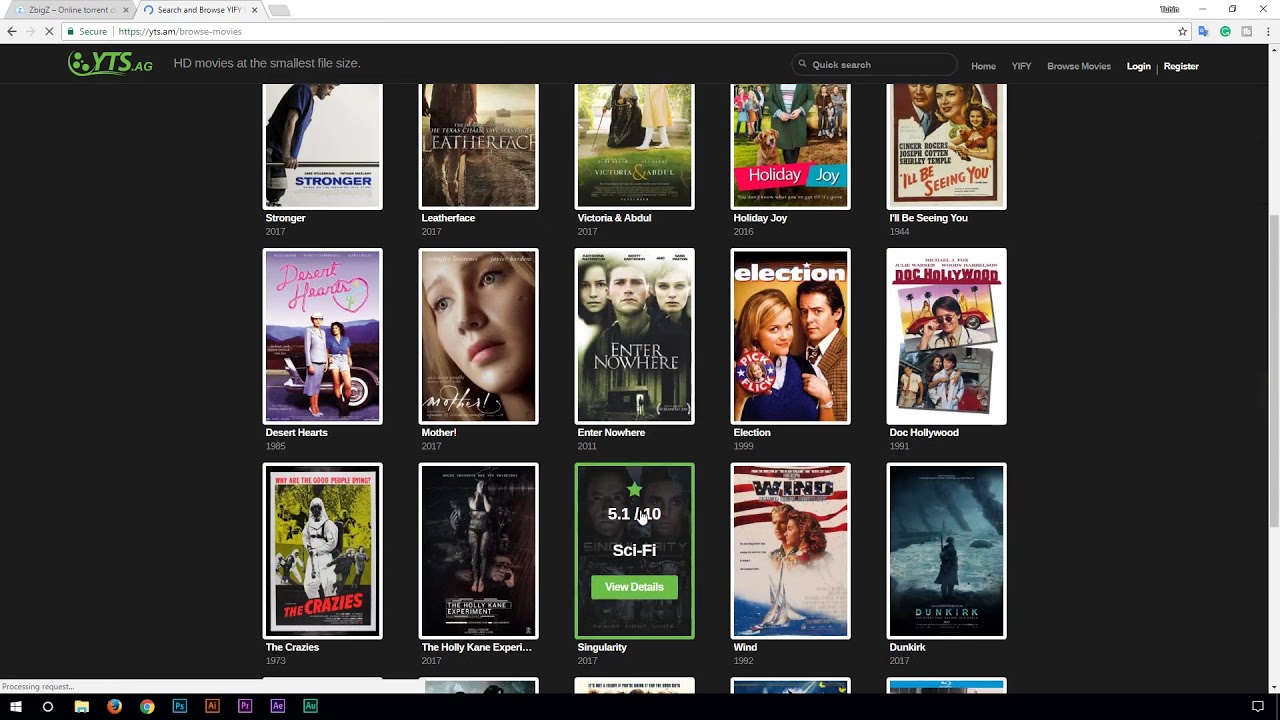Viewport: 1280px width, 720px height.
Task: Open the Leatherface movie poster
Action: [x=478, y=146]
